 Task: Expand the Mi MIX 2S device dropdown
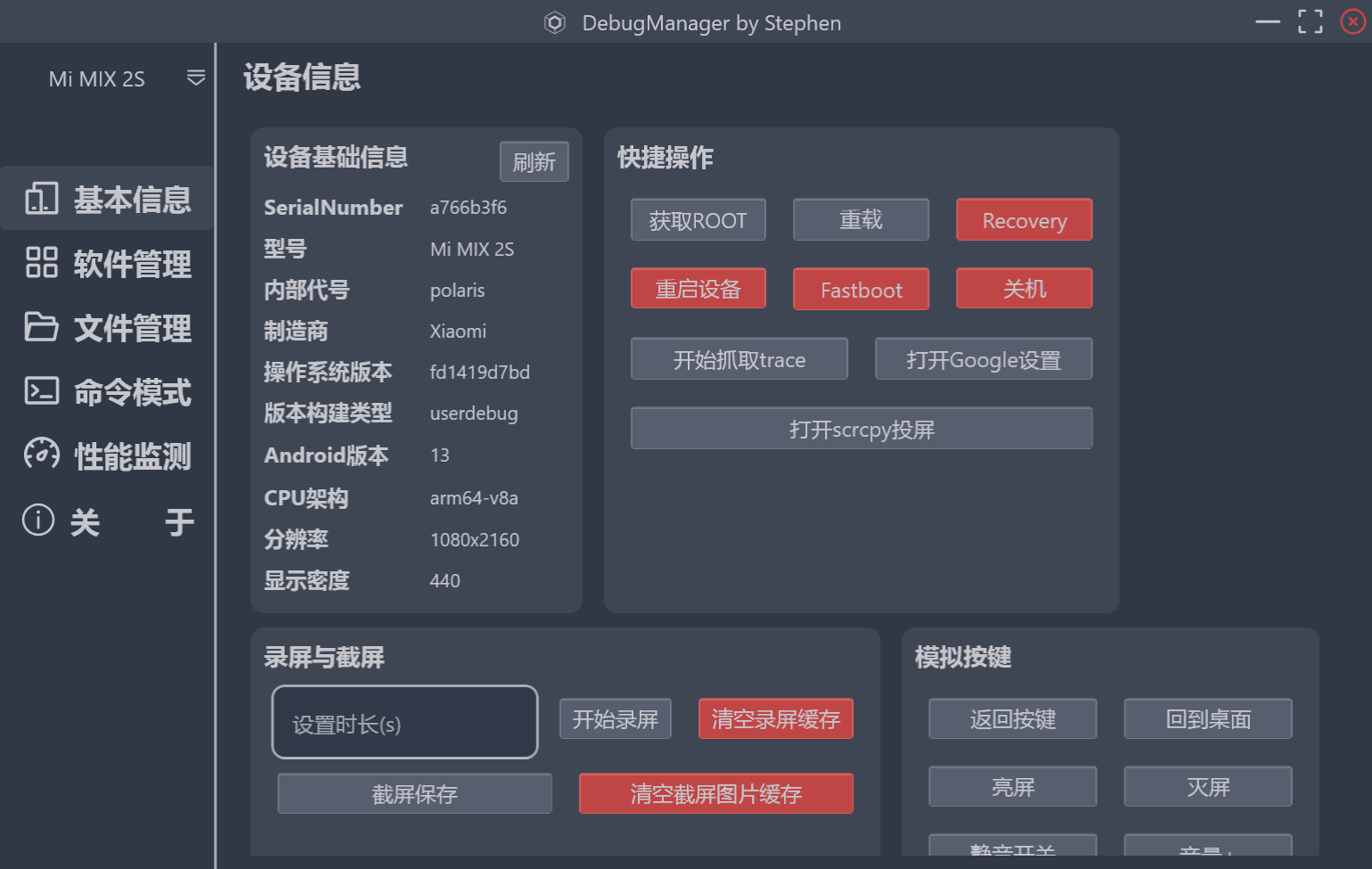[x=196, y=78]
